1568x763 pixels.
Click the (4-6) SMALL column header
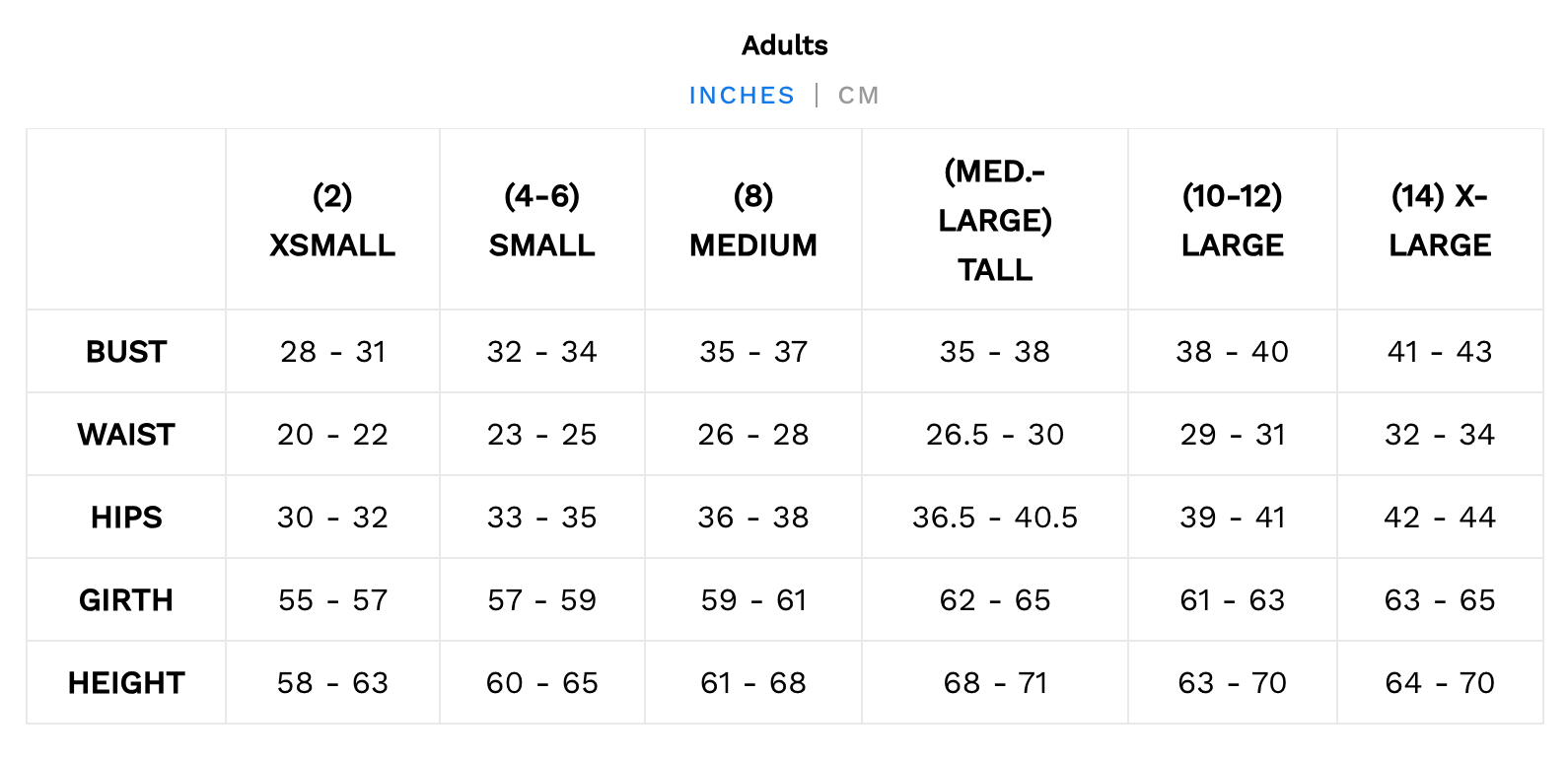[x=541, y=220]
